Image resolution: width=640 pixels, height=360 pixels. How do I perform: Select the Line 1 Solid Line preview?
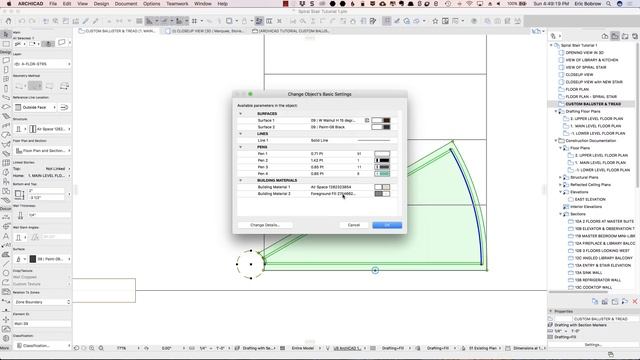tap(373, 140)
